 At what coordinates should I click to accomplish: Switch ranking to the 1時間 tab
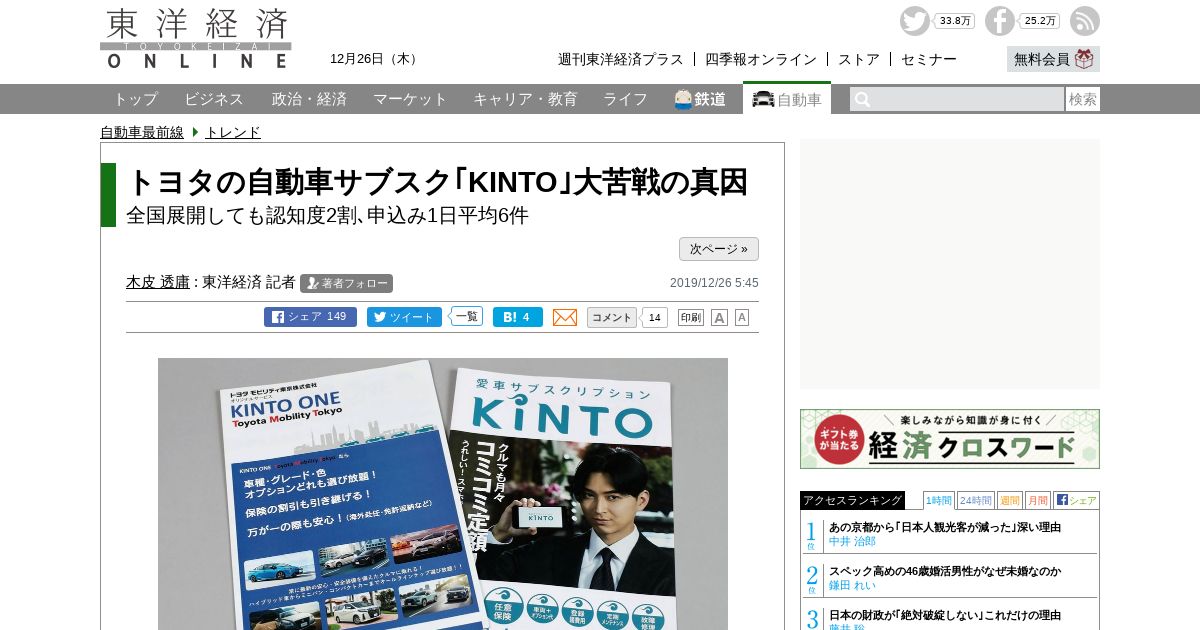939,500
